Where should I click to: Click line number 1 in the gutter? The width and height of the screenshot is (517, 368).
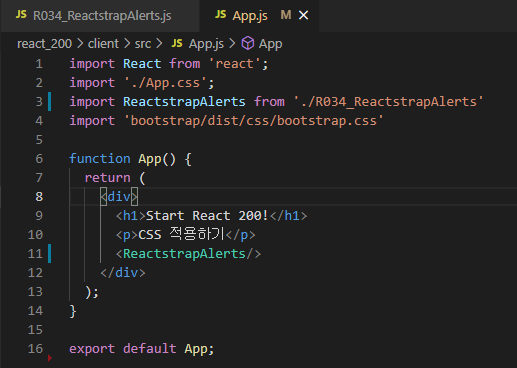click(39, 64)
